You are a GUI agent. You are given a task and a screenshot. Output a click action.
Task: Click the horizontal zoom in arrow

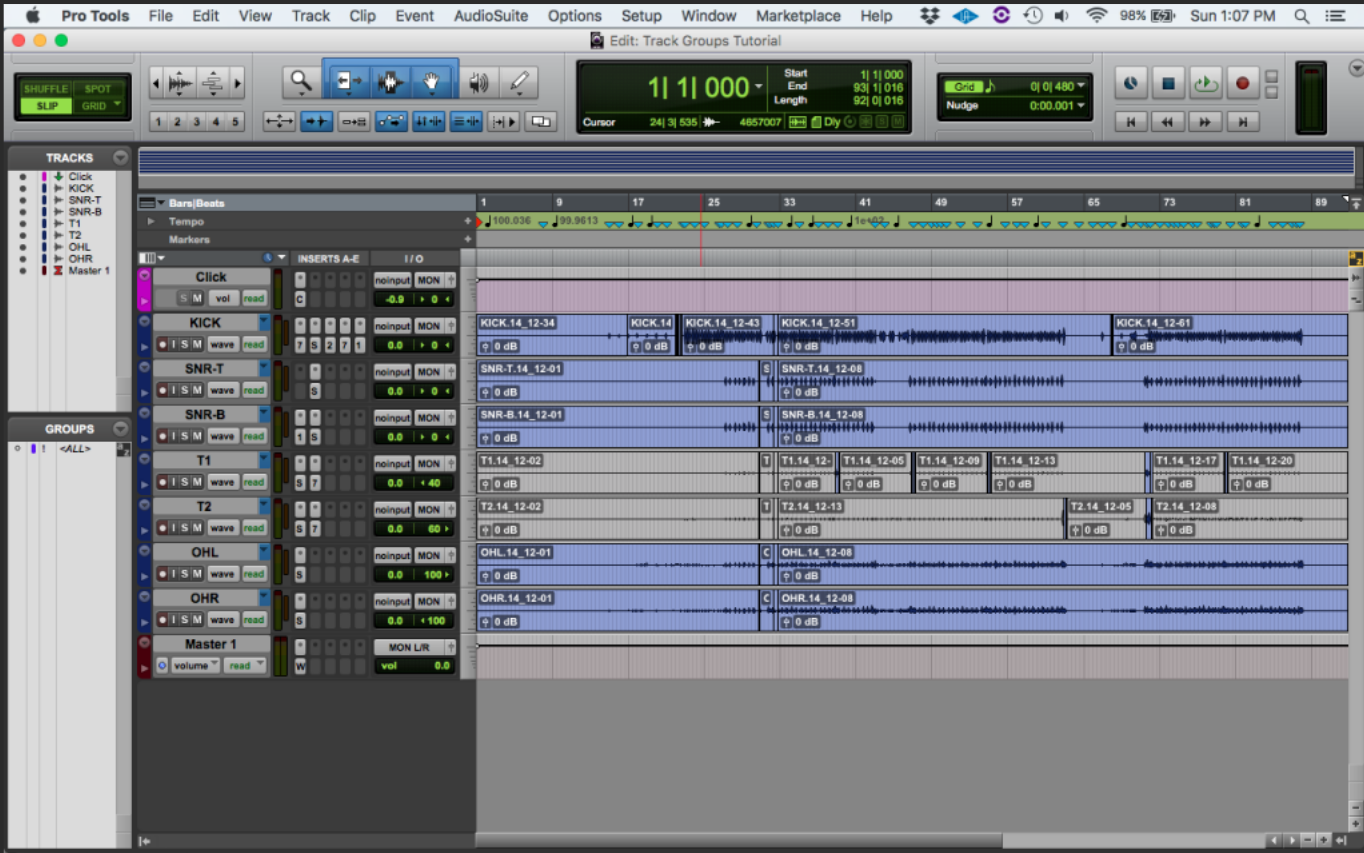(x=237, y=83)
